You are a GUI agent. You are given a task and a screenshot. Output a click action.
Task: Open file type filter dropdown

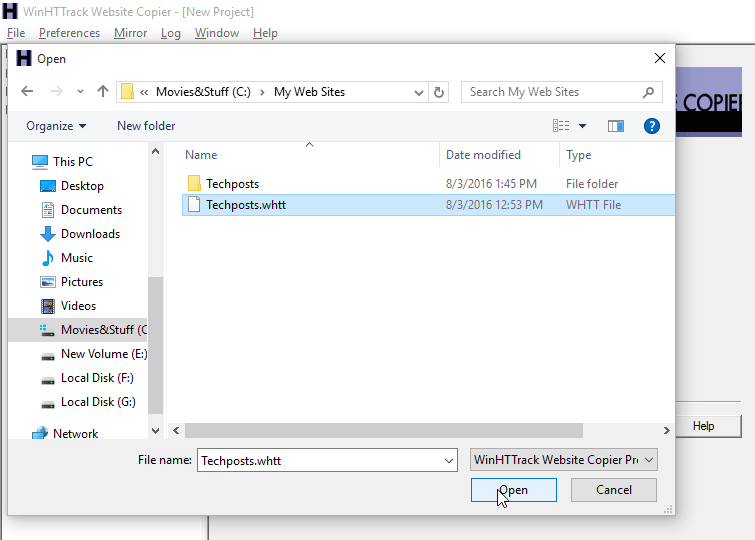click(563, 460)
